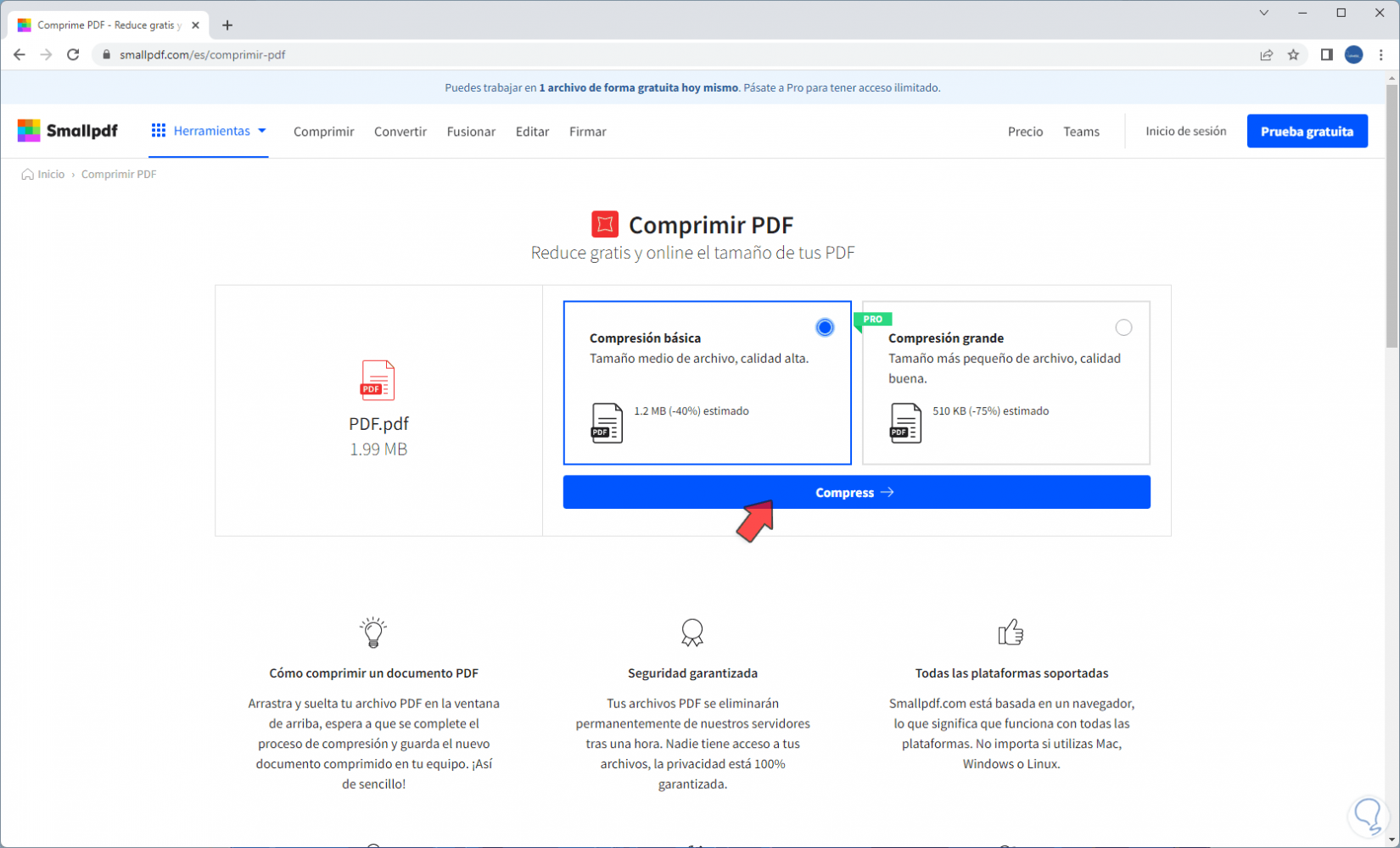1400x848 pixels.
Task: Open a new browser tab
Action: click(x=227, y=25)
